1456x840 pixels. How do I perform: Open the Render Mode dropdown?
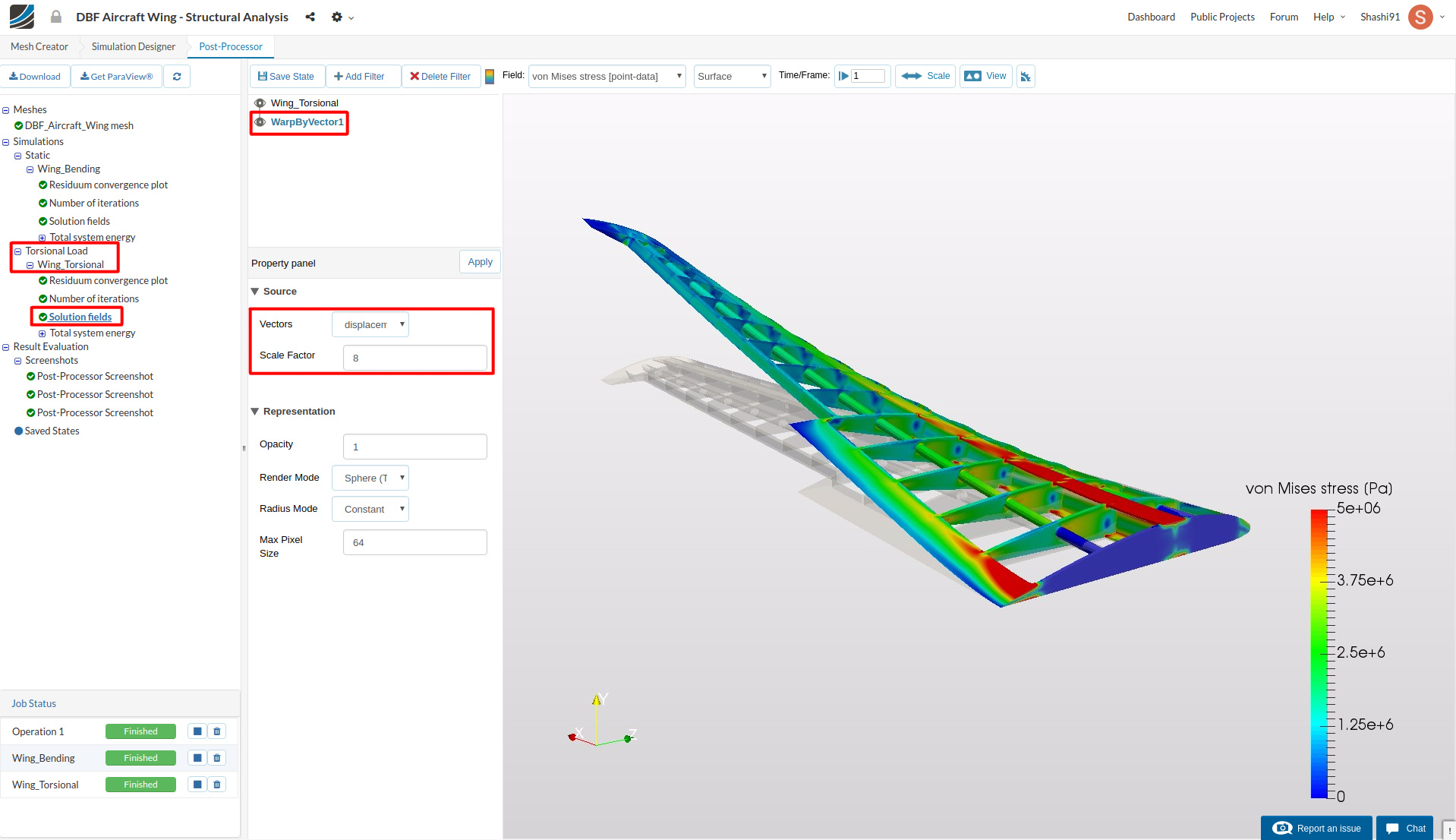(370, 478)
